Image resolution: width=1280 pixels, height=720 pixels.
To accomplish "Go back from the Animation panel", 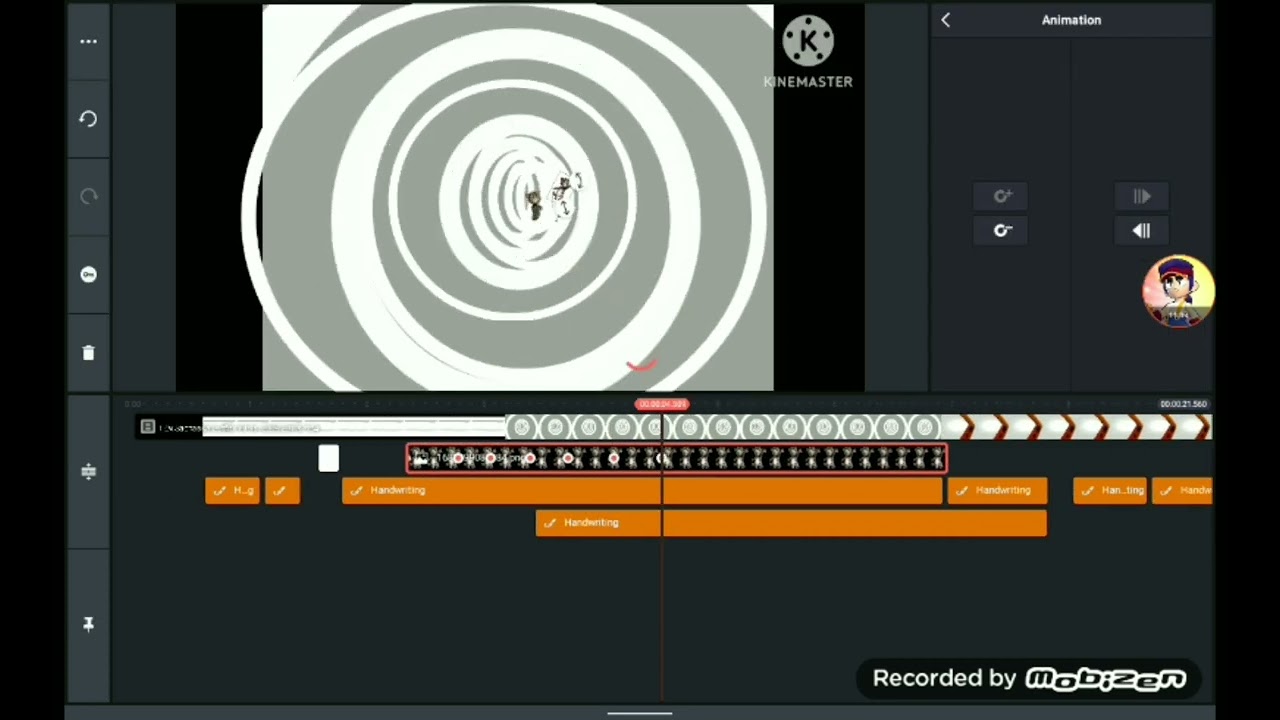I will (x=946, y=20).
